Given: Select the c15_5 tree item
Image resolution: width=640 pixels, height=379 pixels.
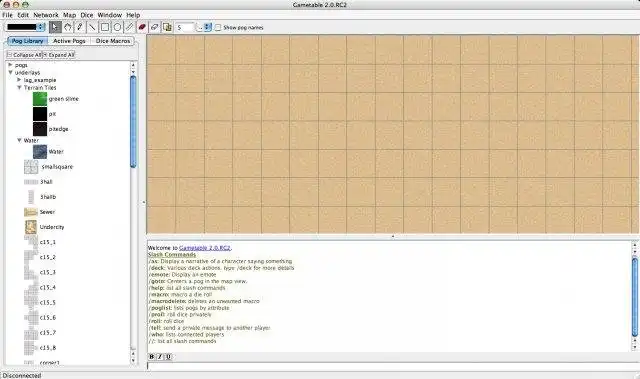Looking at the screenshot, I should click(x=47, y=303).
